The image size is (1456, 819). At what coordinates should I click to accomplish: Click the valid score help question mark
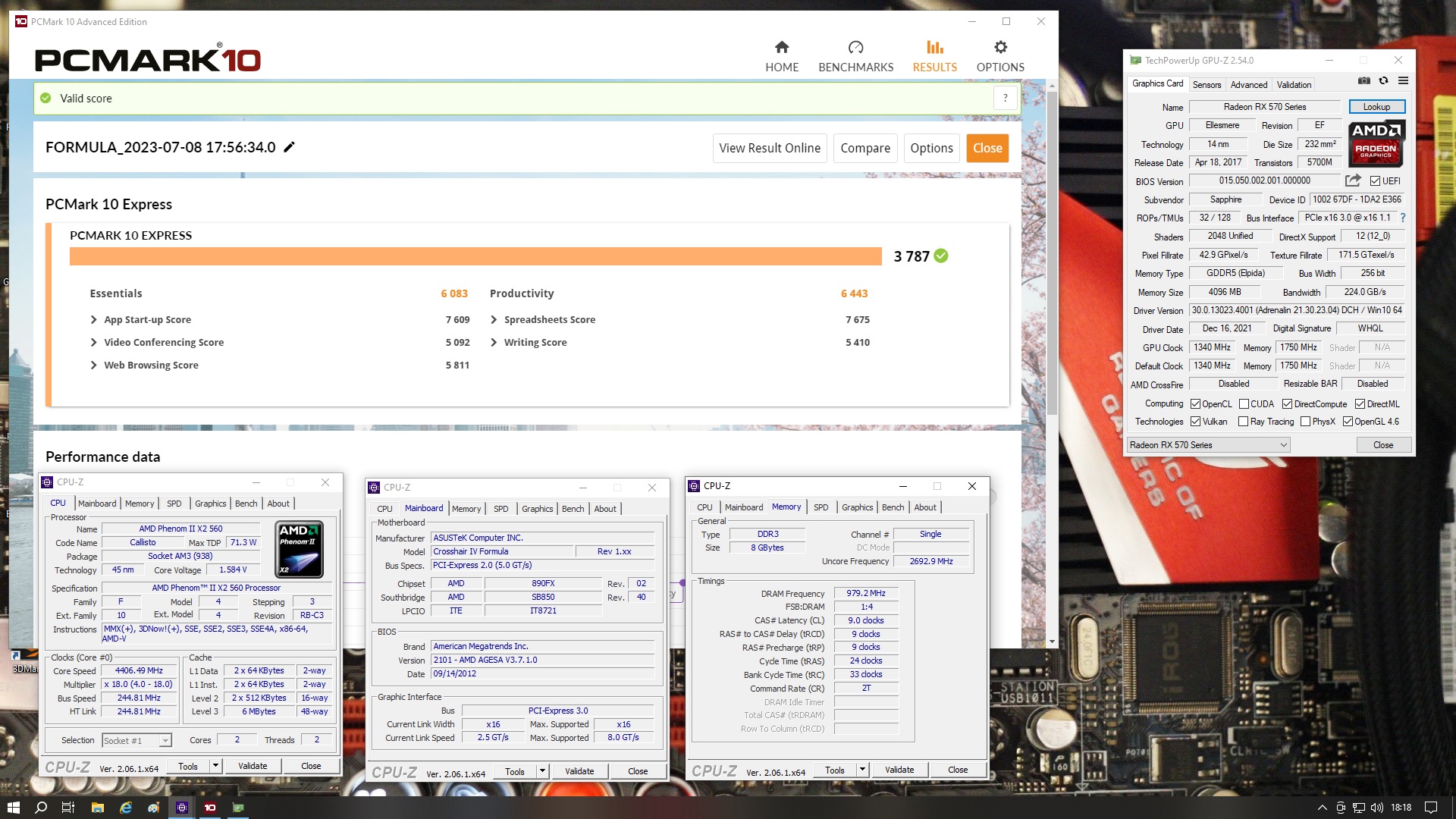click(x=1005, y=98)
